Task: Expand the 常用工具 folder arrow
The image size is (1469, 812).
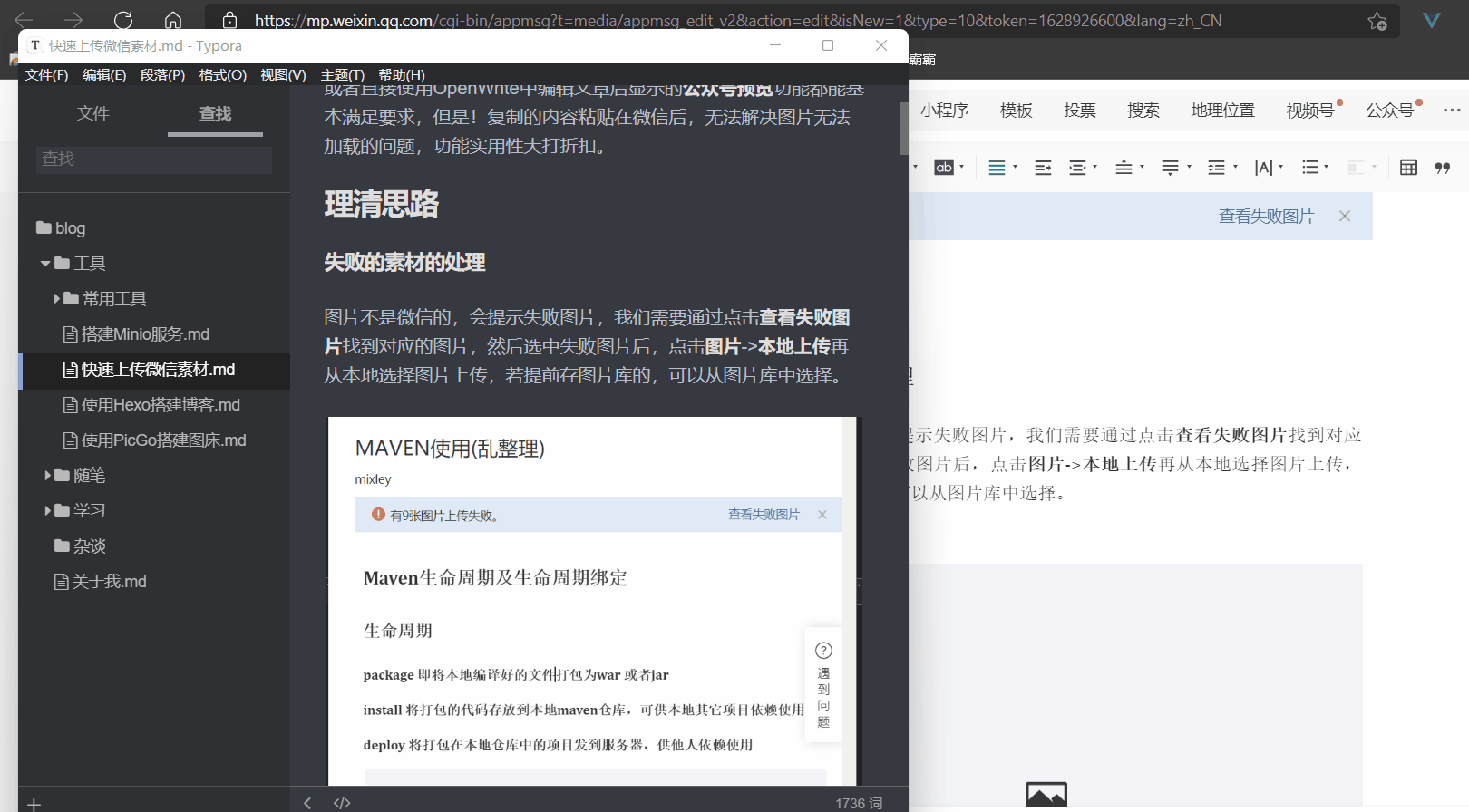Action: click(x=57, y=298)
